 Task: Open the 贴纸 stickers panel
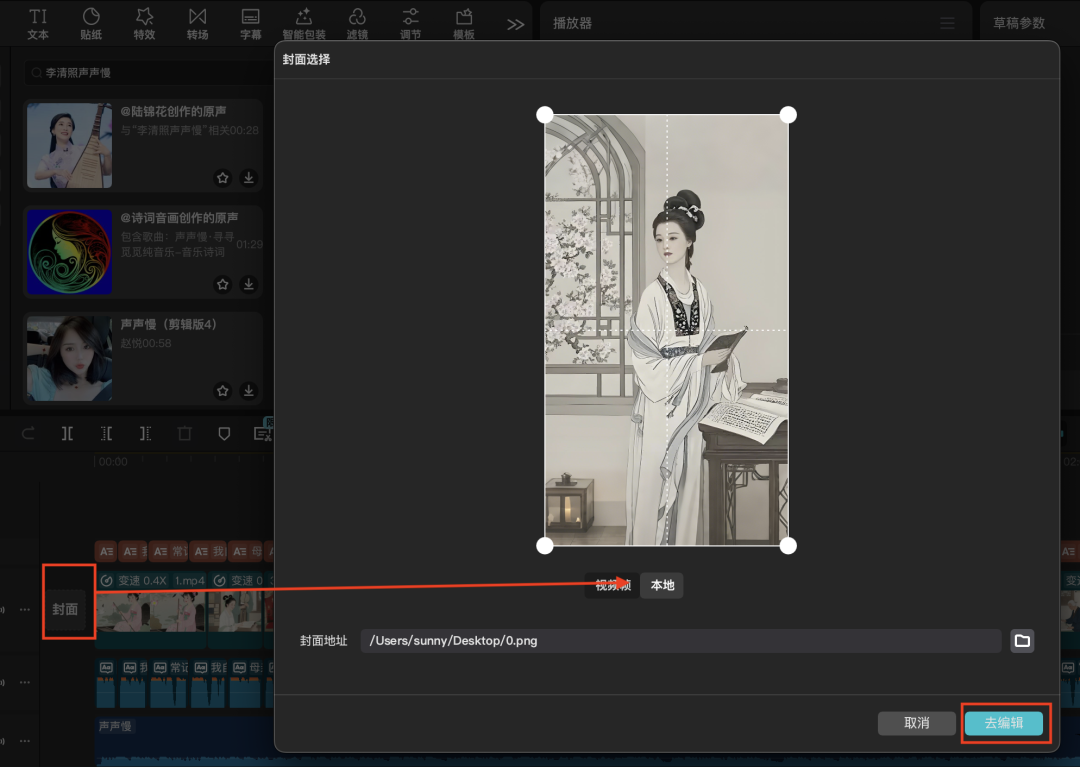[x=91, y=23]
